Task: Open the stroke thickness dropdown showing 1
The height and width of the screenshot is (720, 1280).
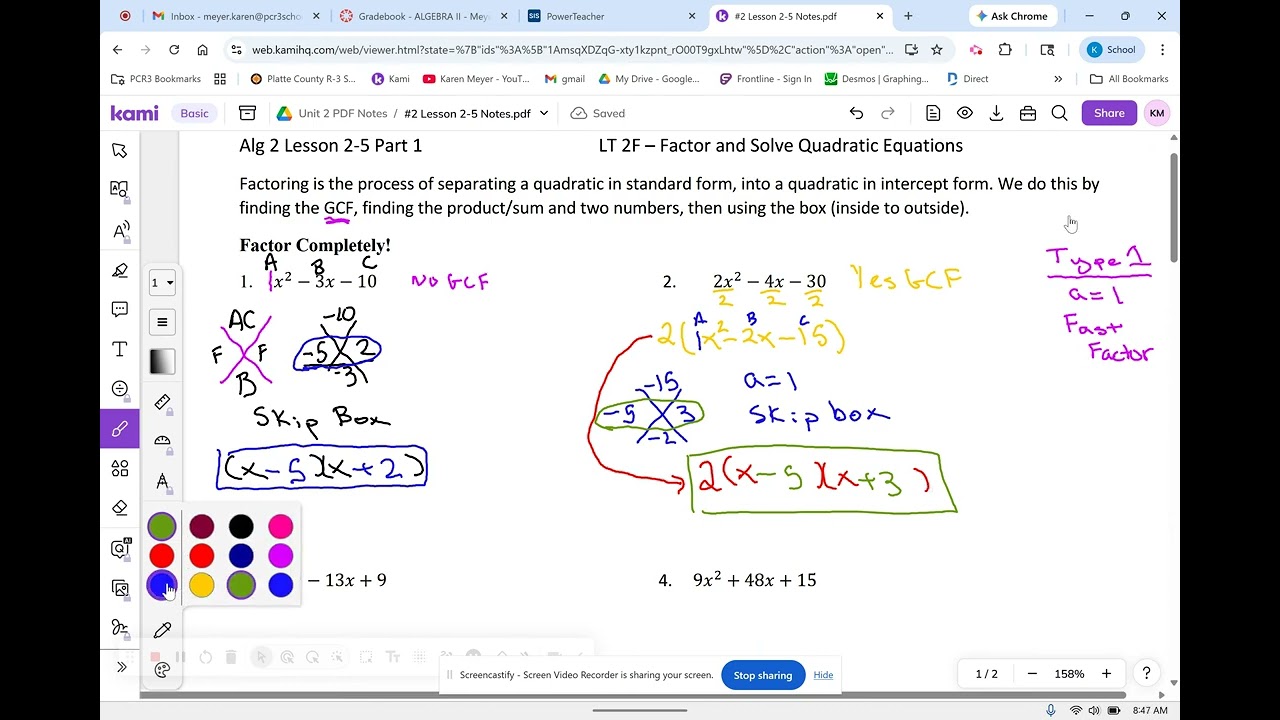Action: click(162, 282)
